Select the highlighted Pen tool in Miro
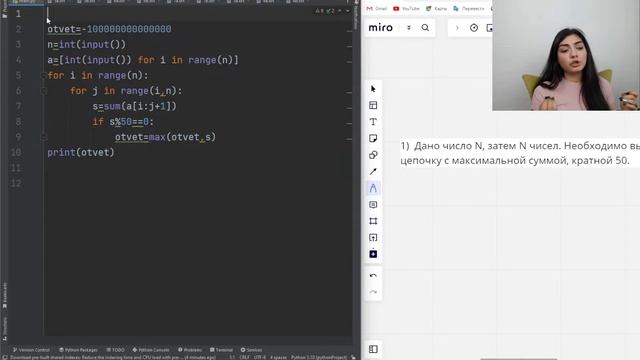This screenshot has height=360, width=640. pos(373,188)
